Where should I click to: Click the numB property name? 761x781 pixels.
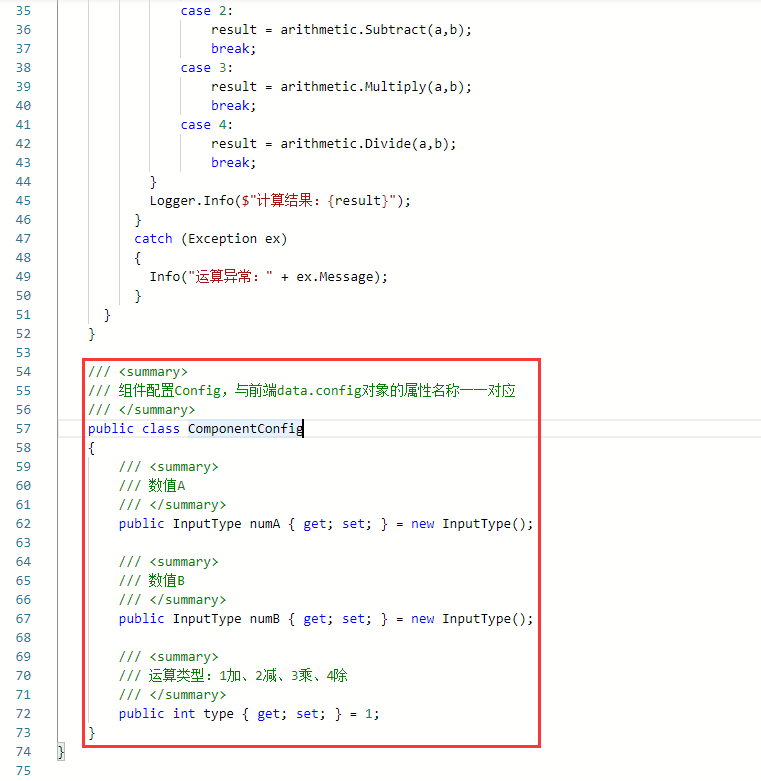264,619
